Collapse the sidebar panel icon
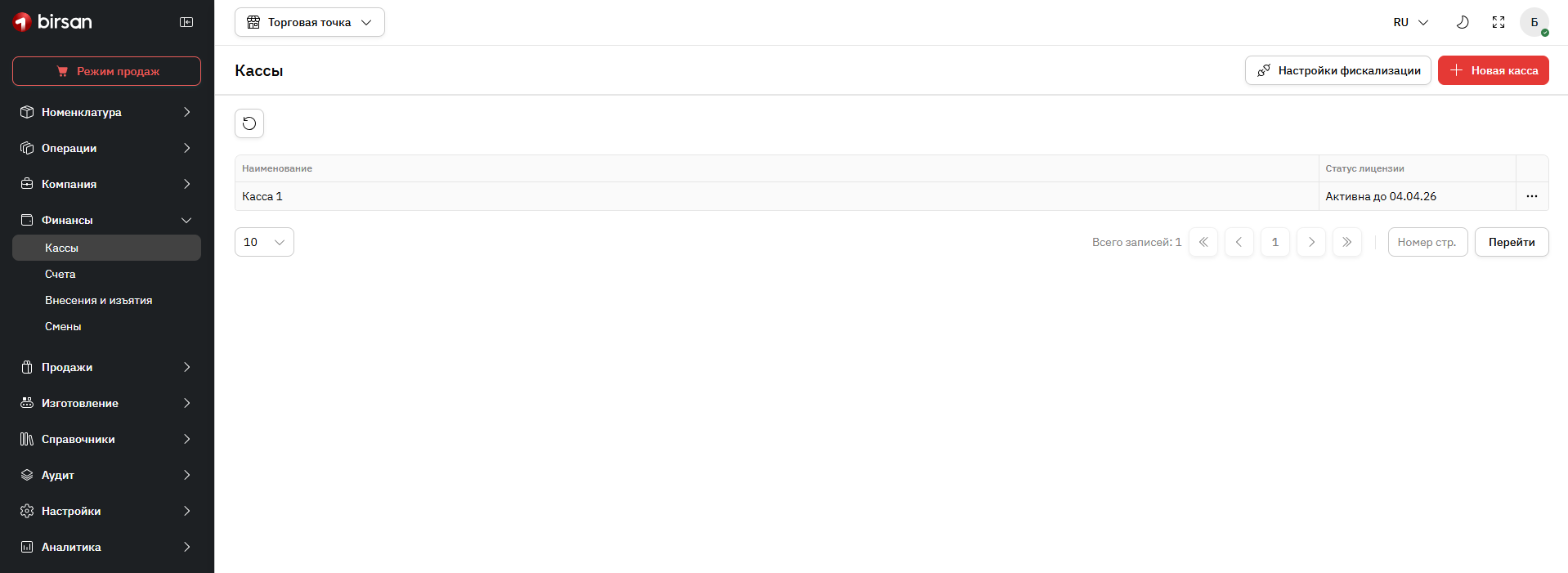 coord(186,22)
